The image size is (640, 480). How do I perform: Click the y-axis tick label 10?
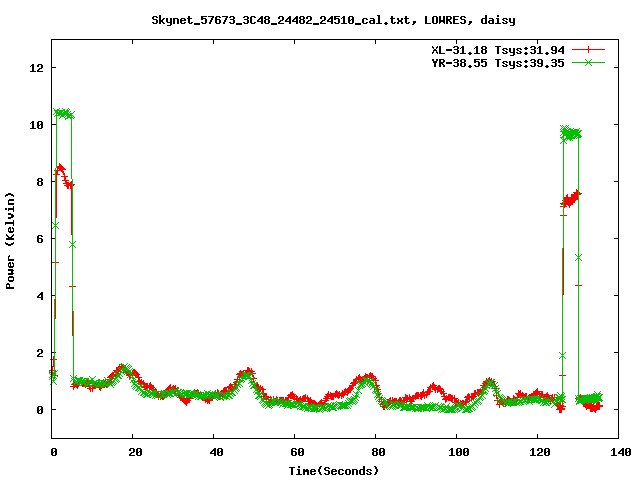pos(36,125)
